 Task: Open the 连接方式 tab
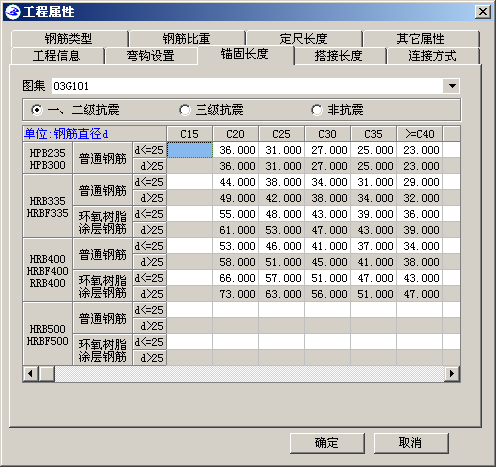pyautogui.click(x=432, y=56)
